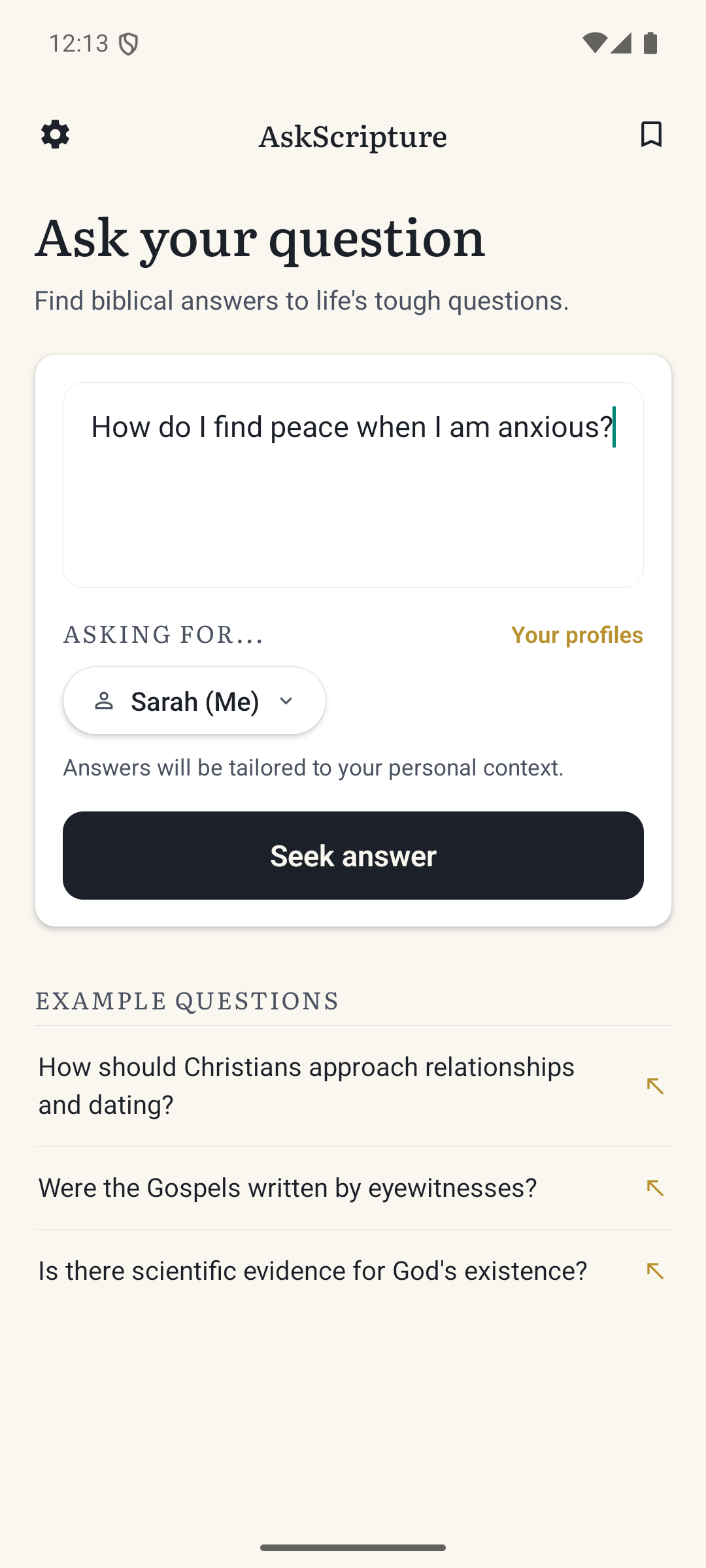
Task: Tap the Wi-Fi signal status icon
Action: [594, 43]
